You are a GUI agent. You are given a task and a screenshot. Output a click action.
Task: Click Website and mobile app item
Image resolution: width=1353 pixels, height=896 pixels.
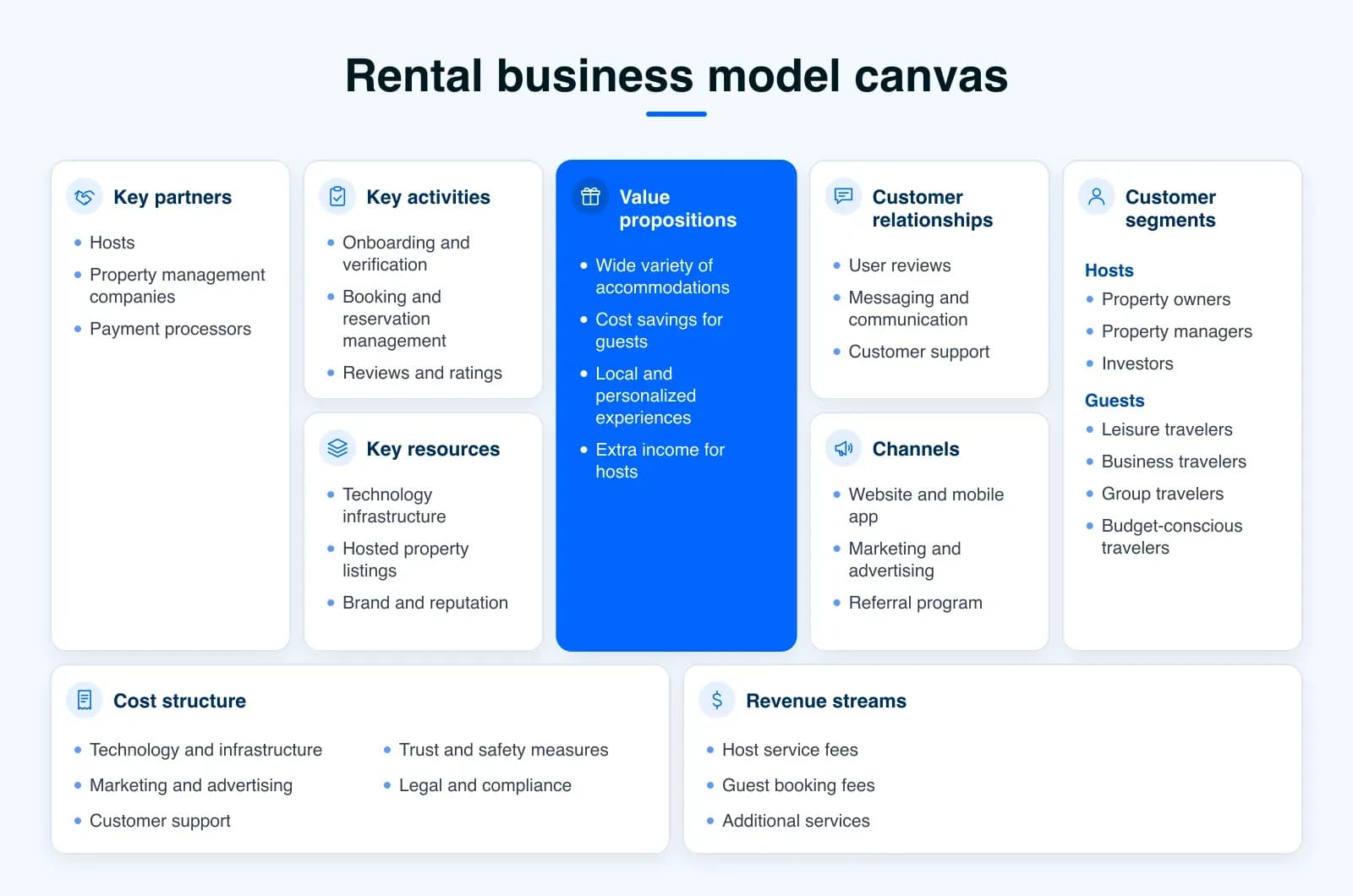point(926,505)
